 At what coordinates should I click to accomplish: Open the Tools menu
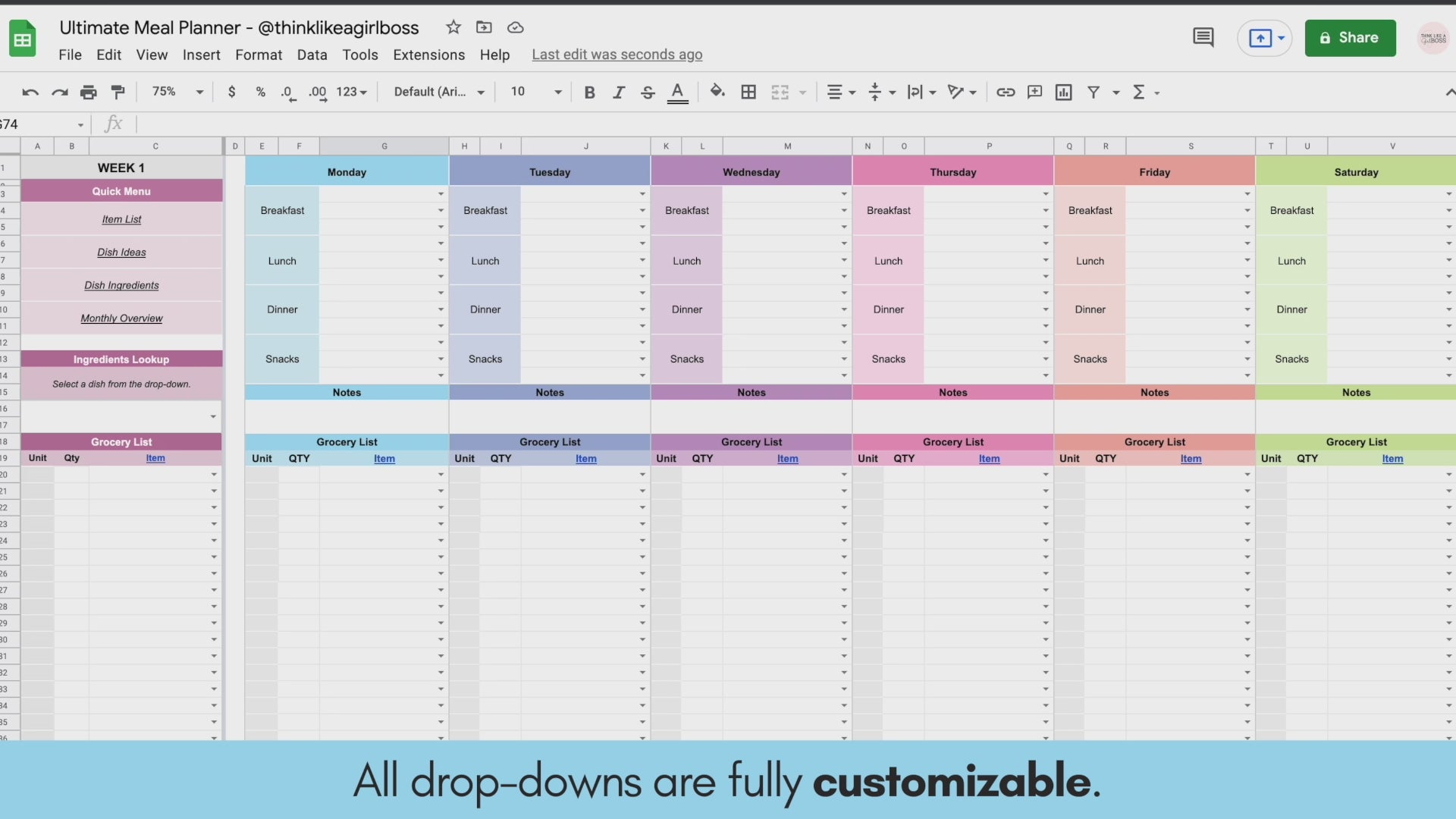pyautogui.click(x=360, y=54)
